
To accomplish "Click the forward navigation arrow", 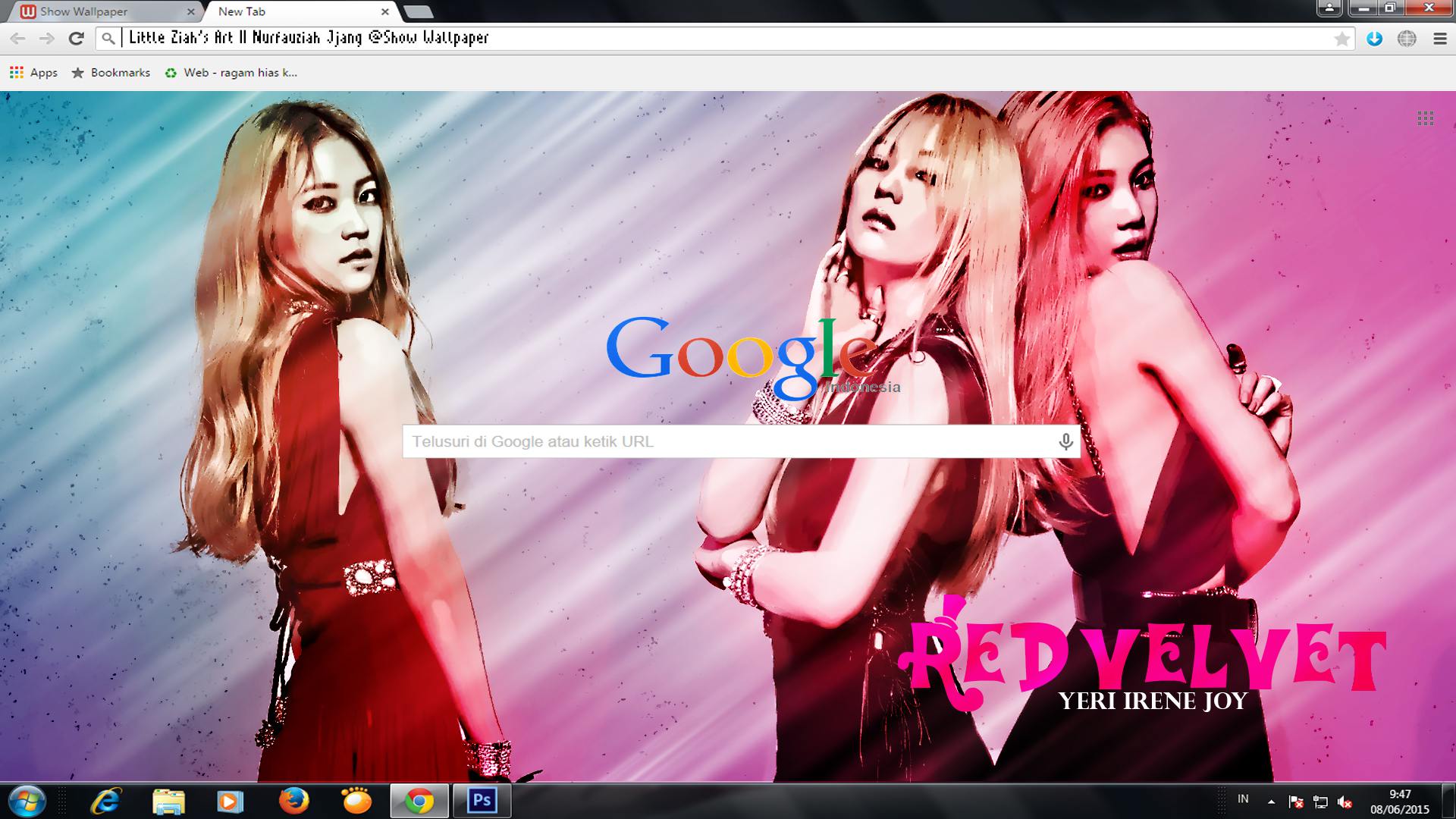I will [47, 39].
